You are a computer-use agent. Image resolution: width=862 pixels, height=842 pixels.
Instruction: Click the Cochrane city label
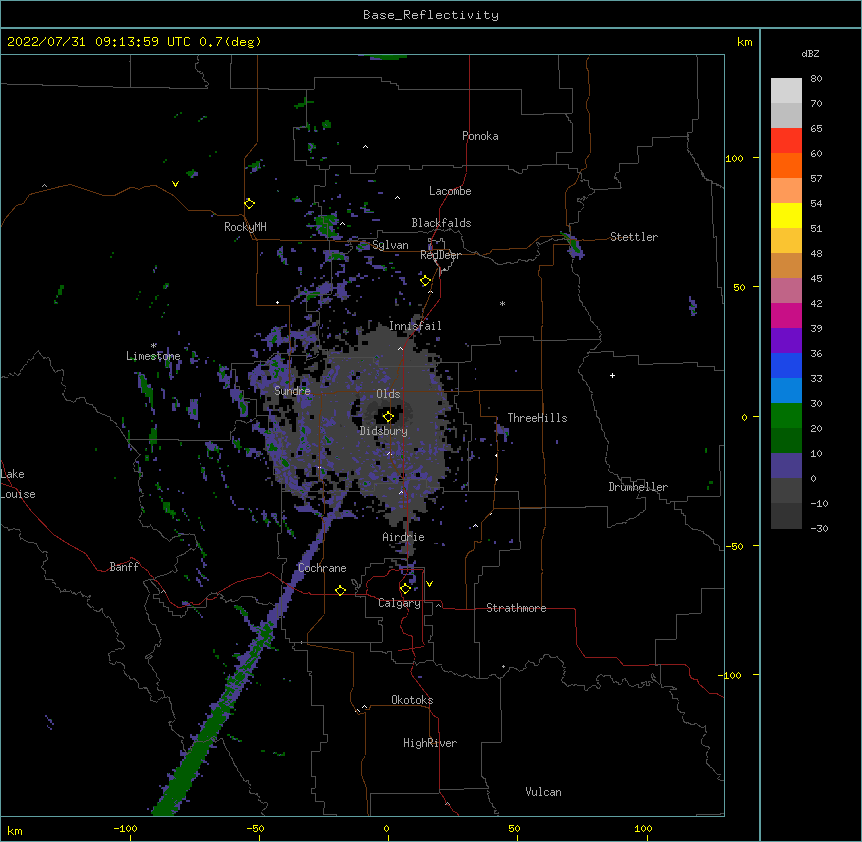[x=322, y=568]
